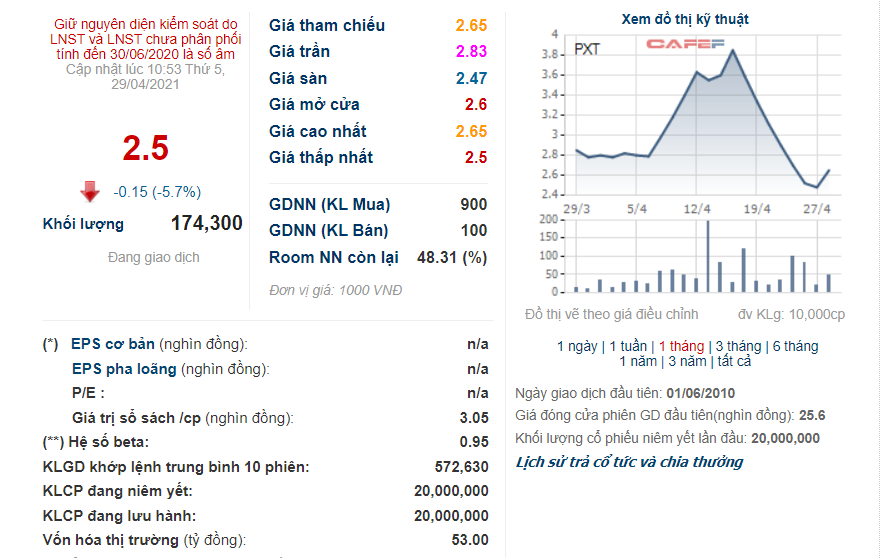Click the current price 2.5

tap(145, 149)
